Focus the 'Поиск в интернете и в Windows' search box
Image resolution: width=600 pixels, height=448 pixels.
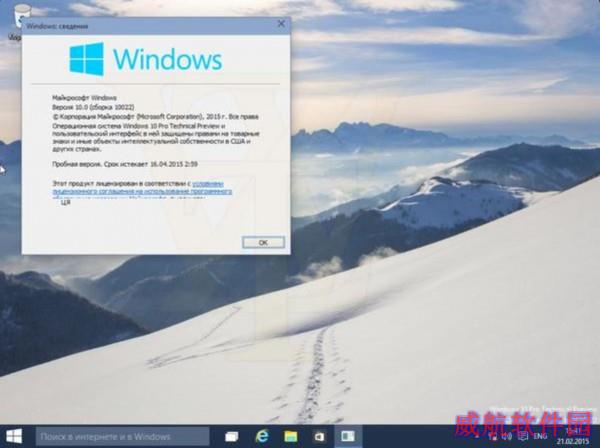[x=122, y=437]
